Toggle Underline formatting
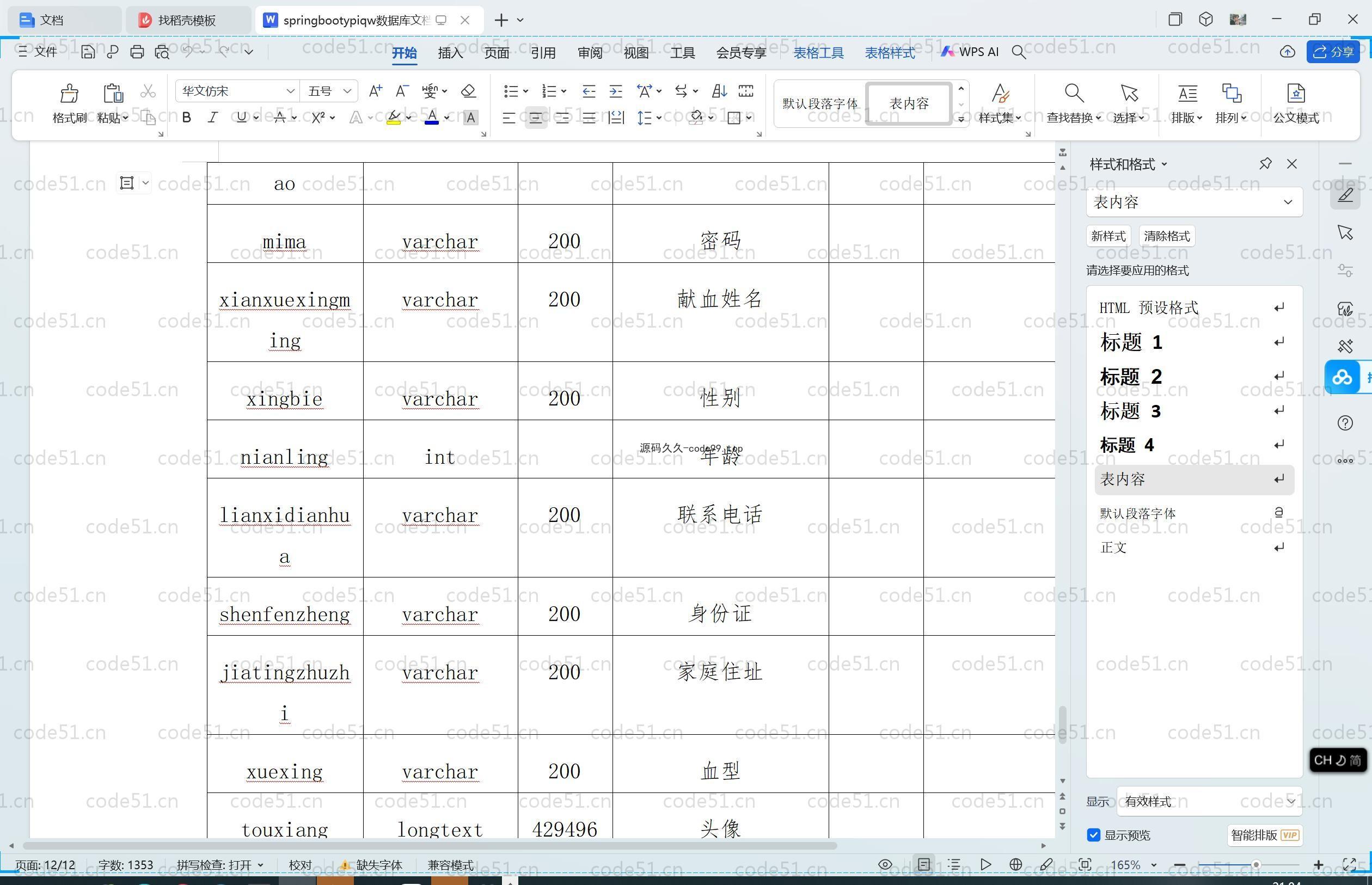Viewport: 1372px width, 885px height. (x=241, y=118)
